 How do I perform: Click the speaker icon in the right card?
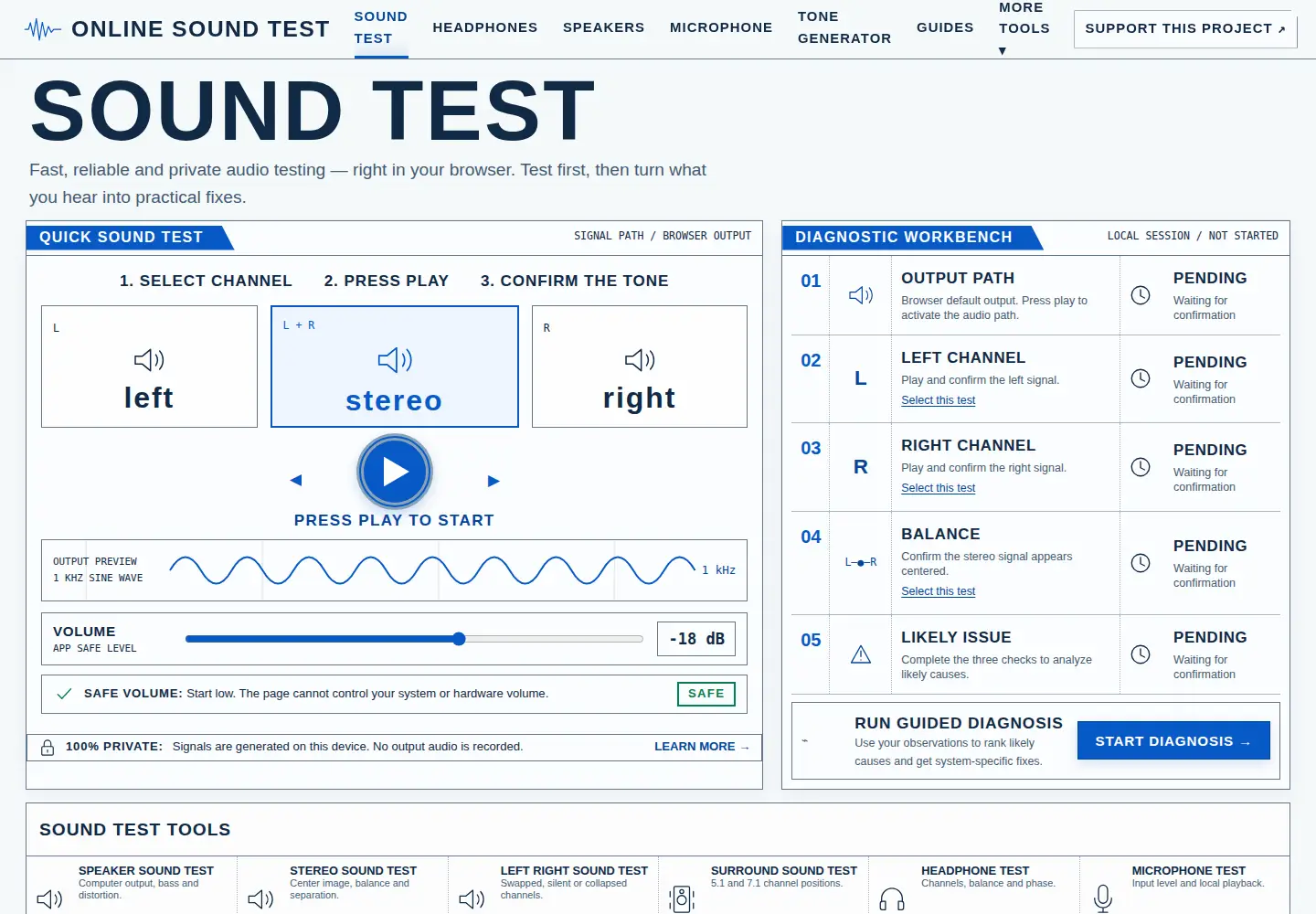tap(640, 360)
